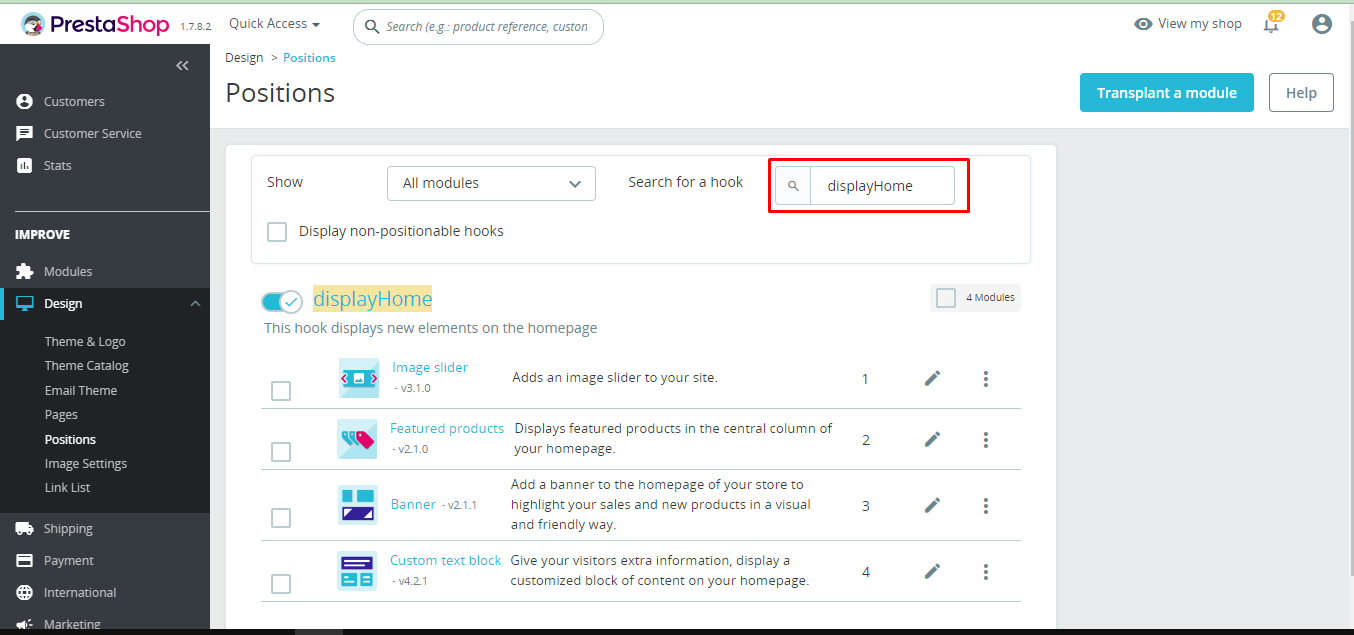Viewport: 1354px width, 635px height.
Task: Click the Featured products module thumbnail icon
Action: (x=357, y=439)
